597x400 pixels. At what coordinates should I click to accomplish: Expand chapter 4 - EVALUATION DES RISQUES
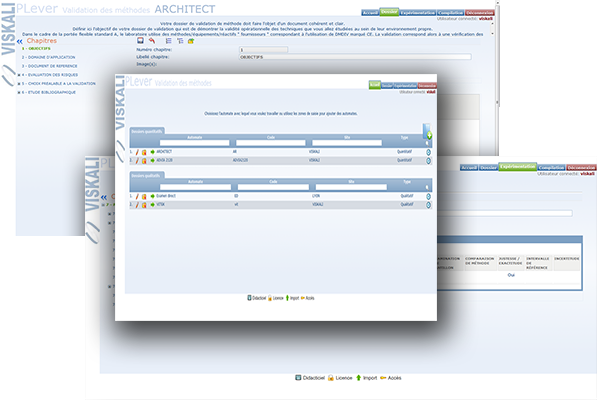19,75
